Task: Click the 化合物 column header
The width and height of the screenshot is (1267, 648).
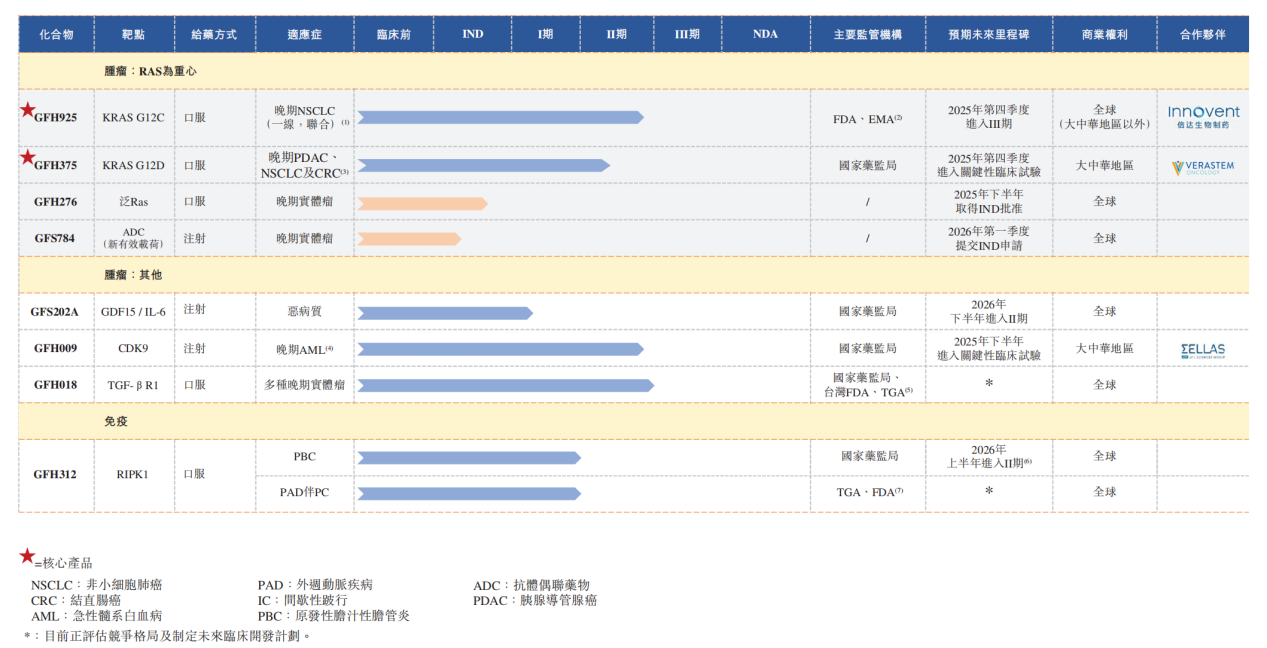Action: (56, 34)
